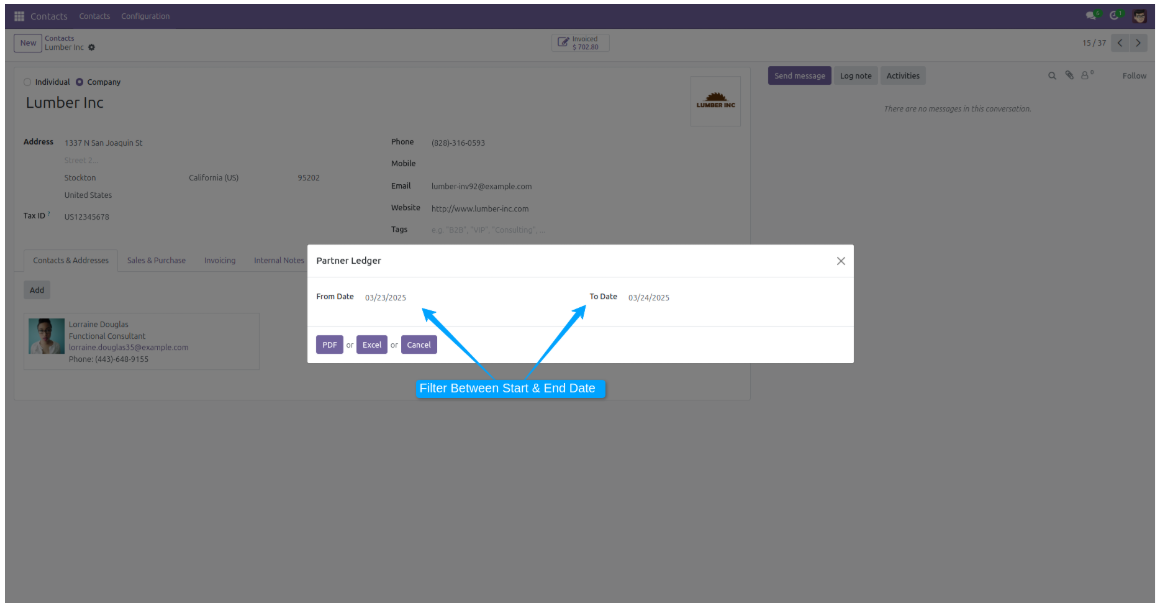
Task: Open the Configuration menu
Action: 145,16
